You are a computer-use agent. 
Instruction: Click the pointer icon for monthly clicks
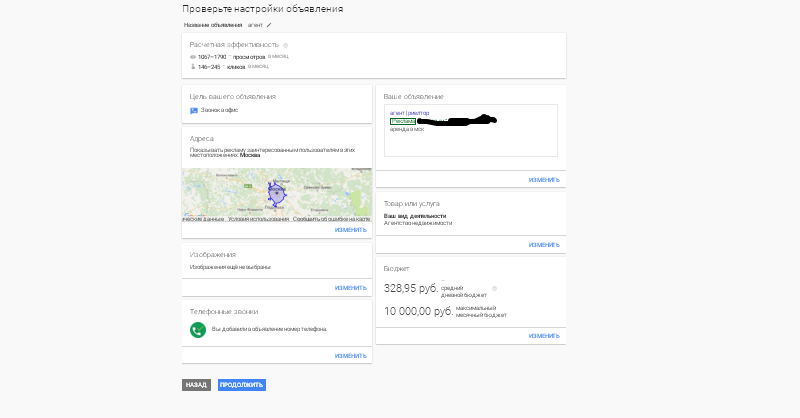tap(193, 67)
